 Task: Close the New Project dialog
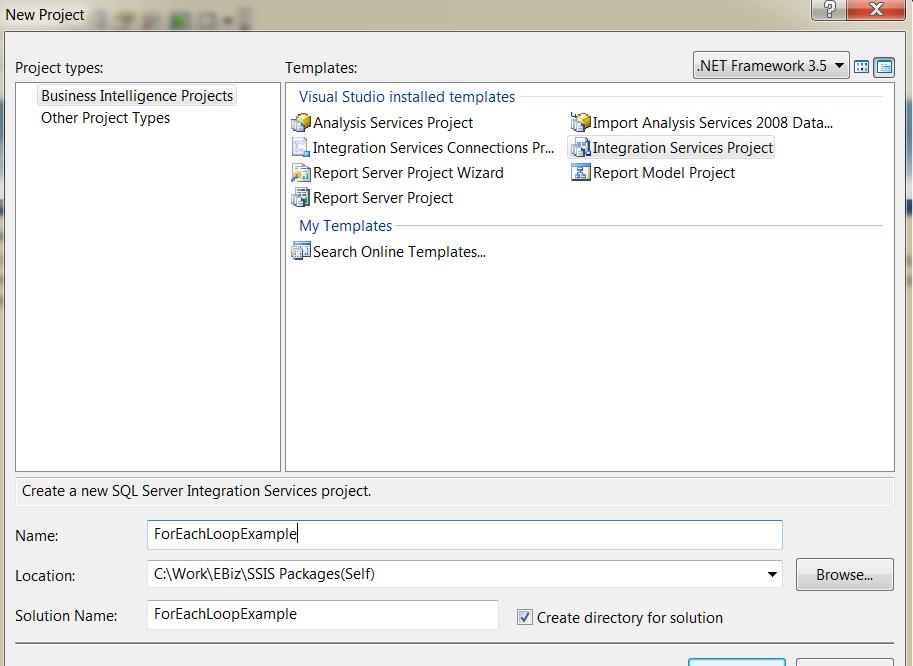point(876,10)
